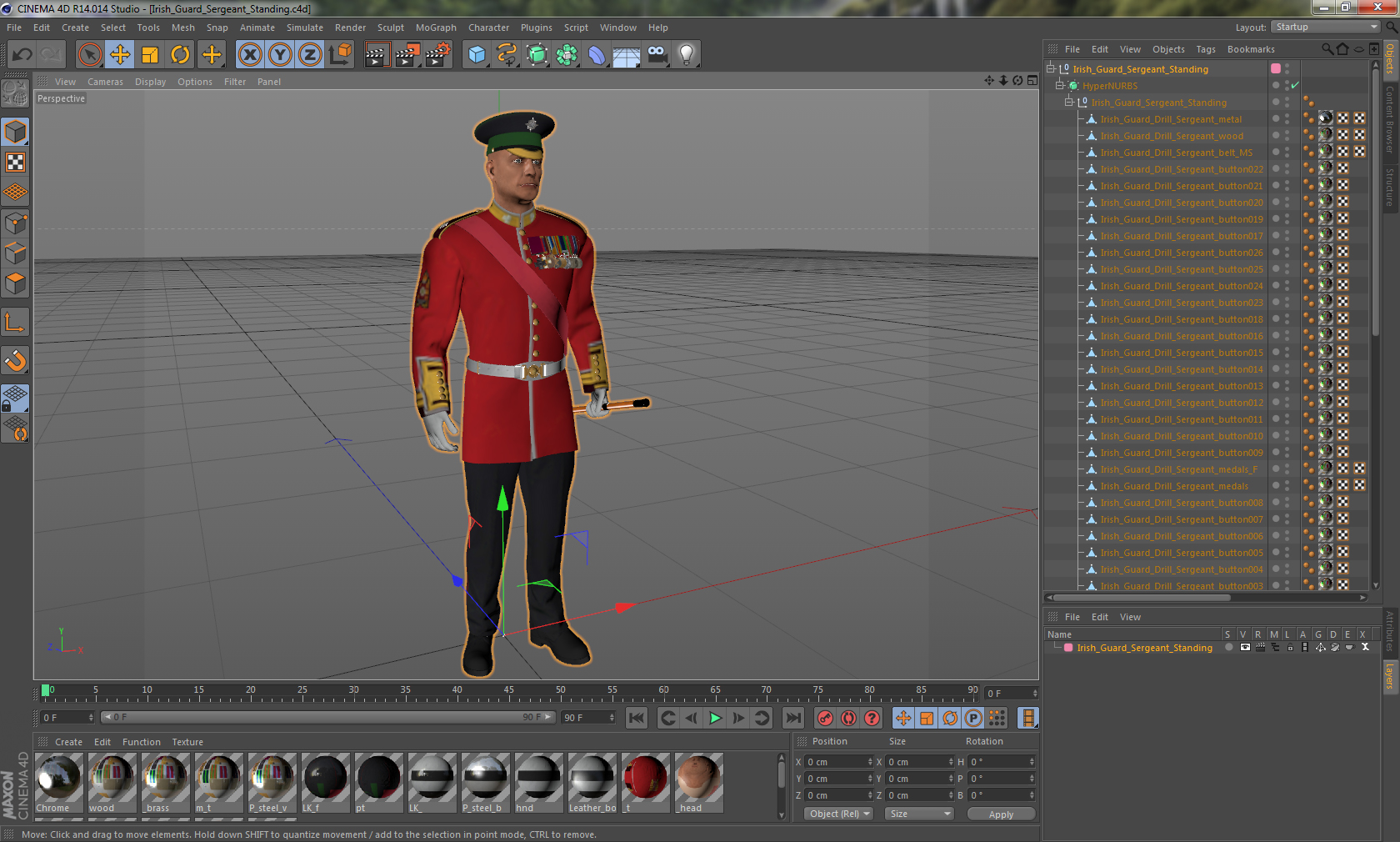Open the MoGraph menu
The width and height of the screenshot is (1400, 842).
coord(436,28)
